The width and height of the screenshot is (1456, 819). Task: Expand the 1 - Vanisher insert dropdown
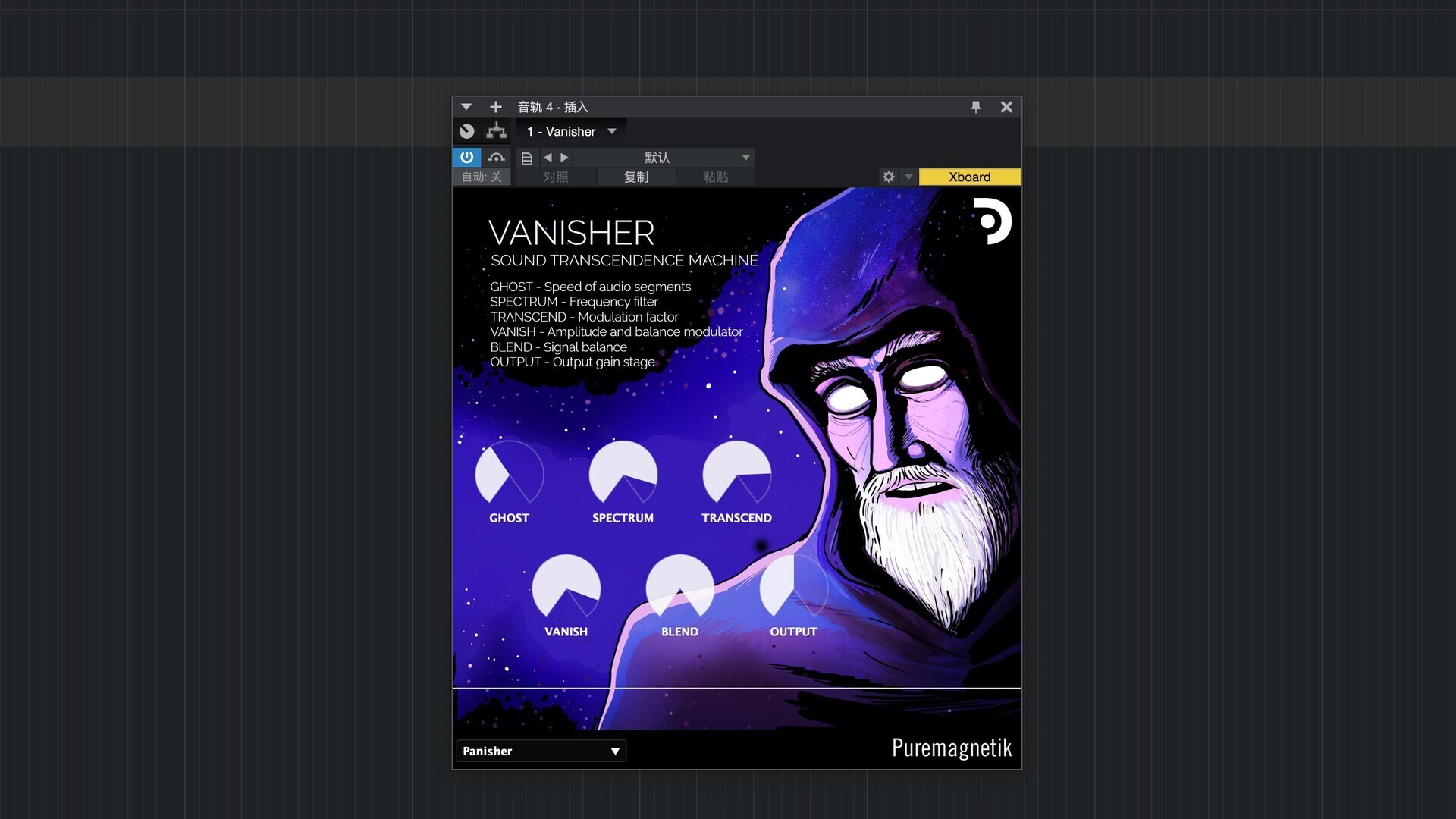coord(572,131)
